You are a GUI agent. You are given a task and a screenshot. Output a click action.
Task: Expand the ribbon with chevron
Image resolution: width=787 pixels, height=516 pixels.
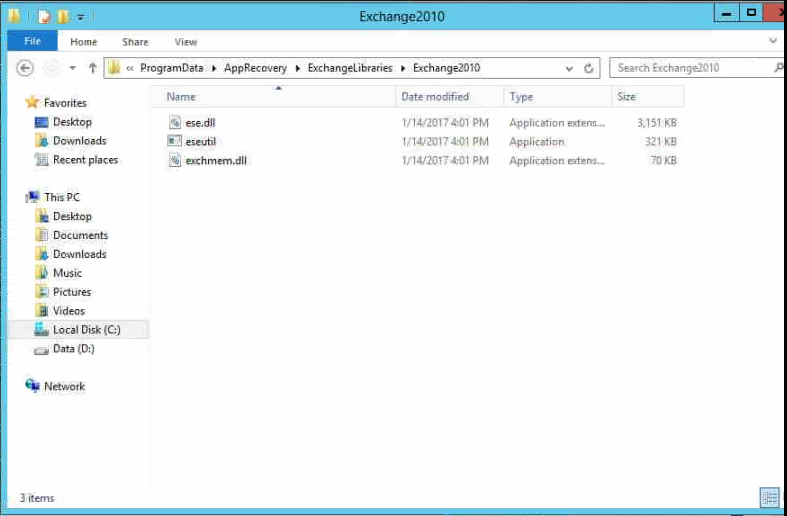tap(773, 41)
